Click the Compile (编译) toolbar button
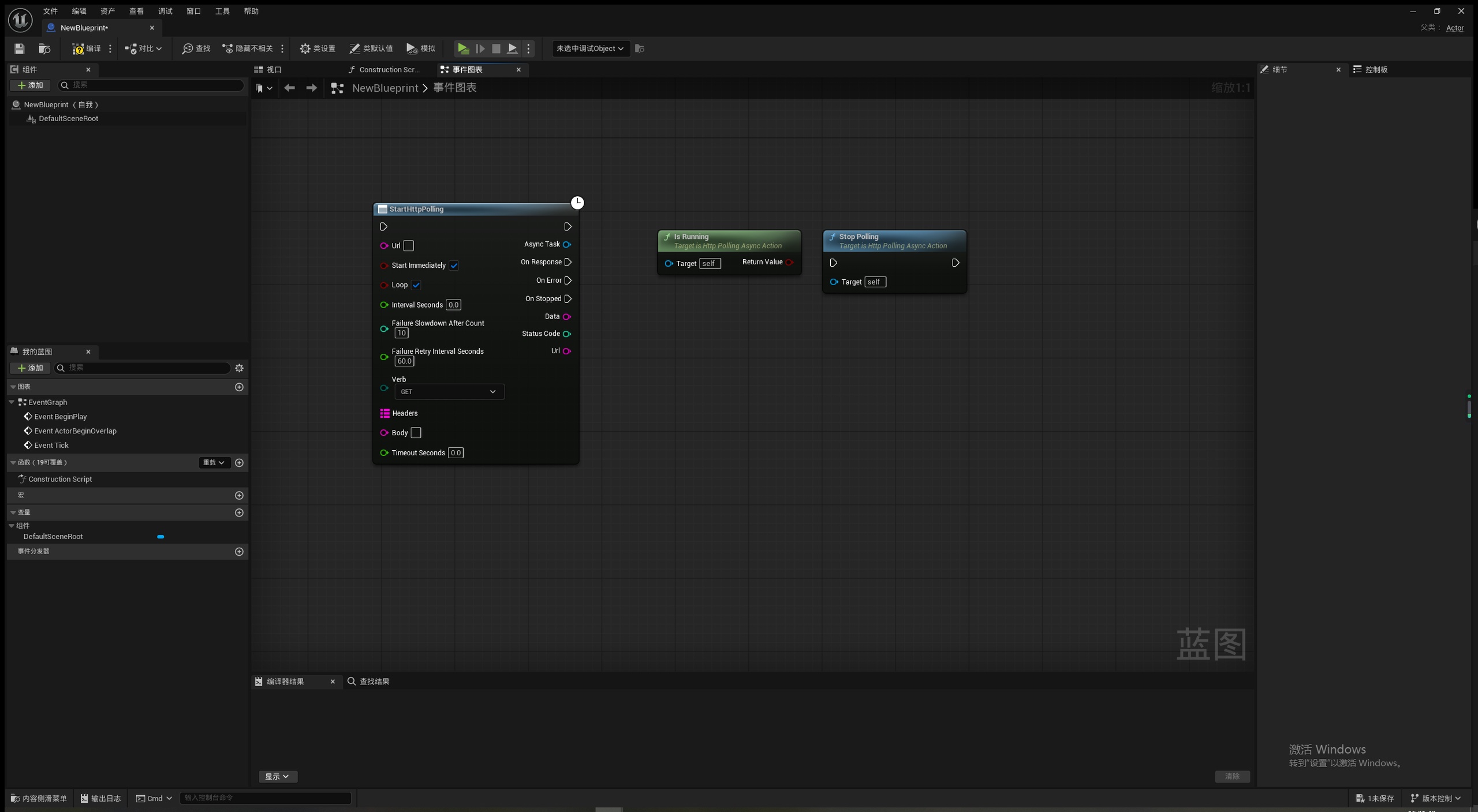 pos(87,48)
